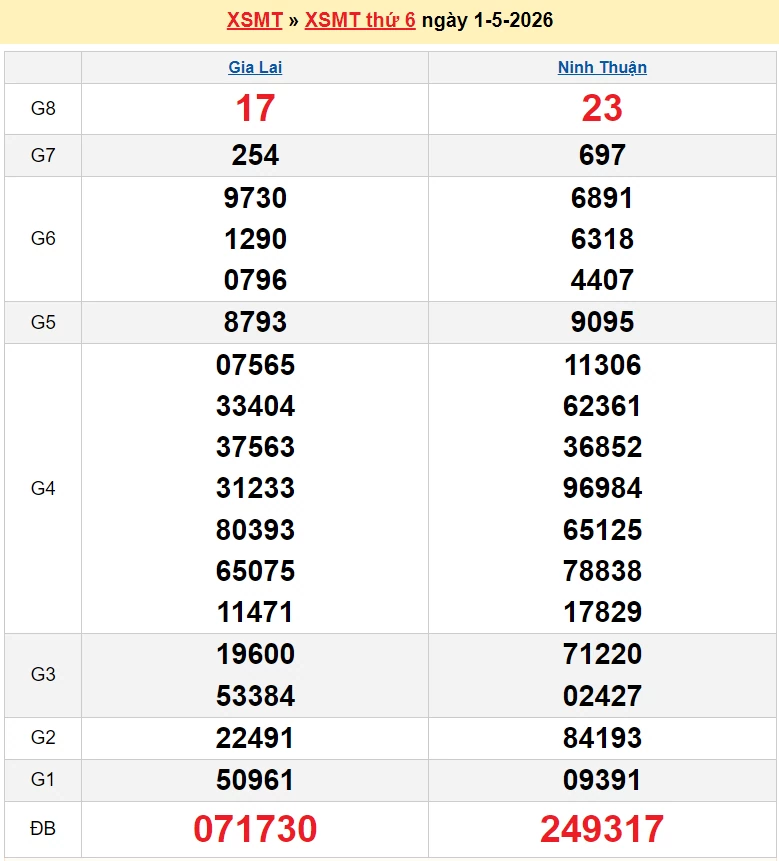779x861 pixels.
Task: Select Gia Lai G6 number 9730
Action: point(255,198)
